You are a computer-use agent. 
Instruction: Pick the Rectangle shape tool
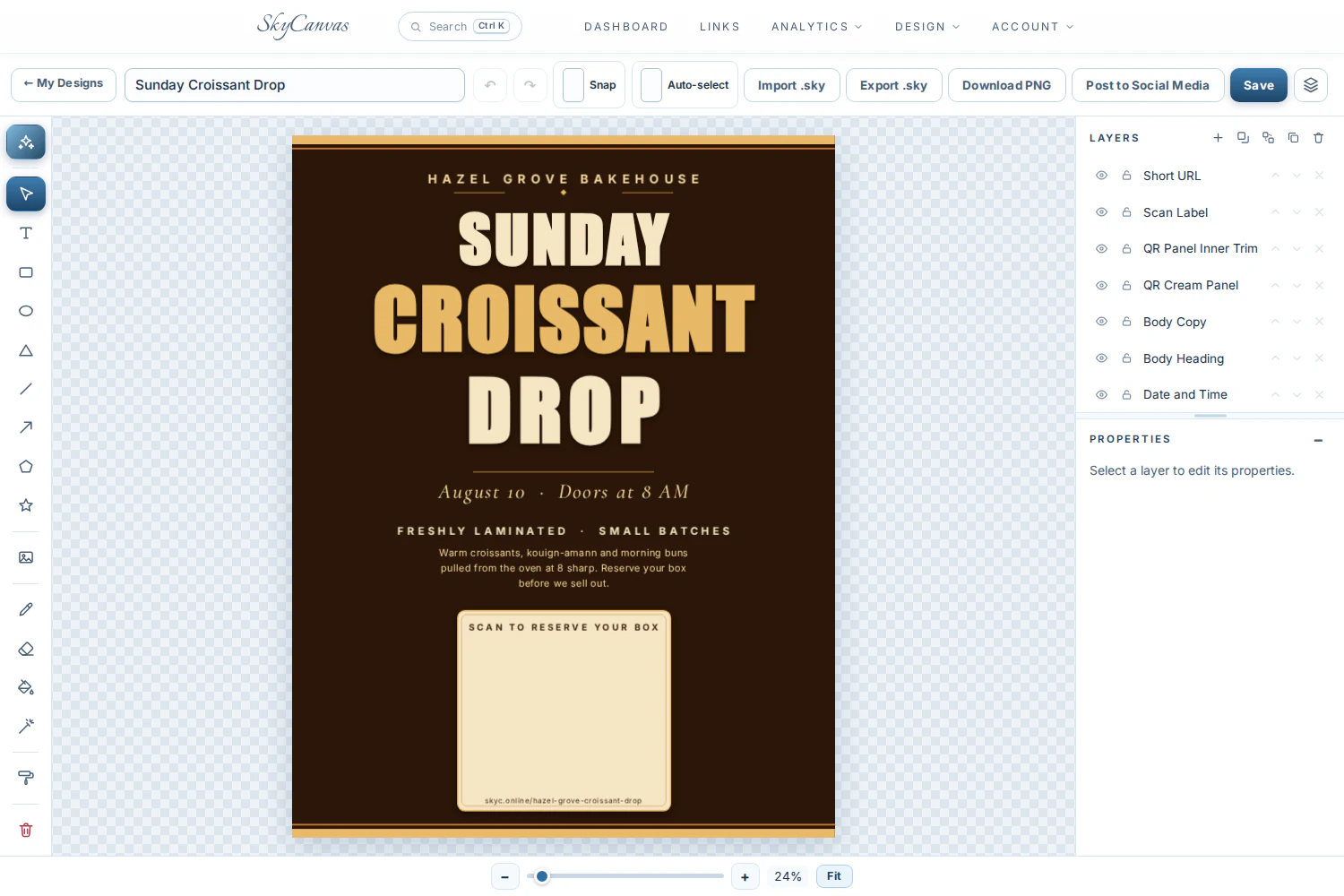(26, 272)
